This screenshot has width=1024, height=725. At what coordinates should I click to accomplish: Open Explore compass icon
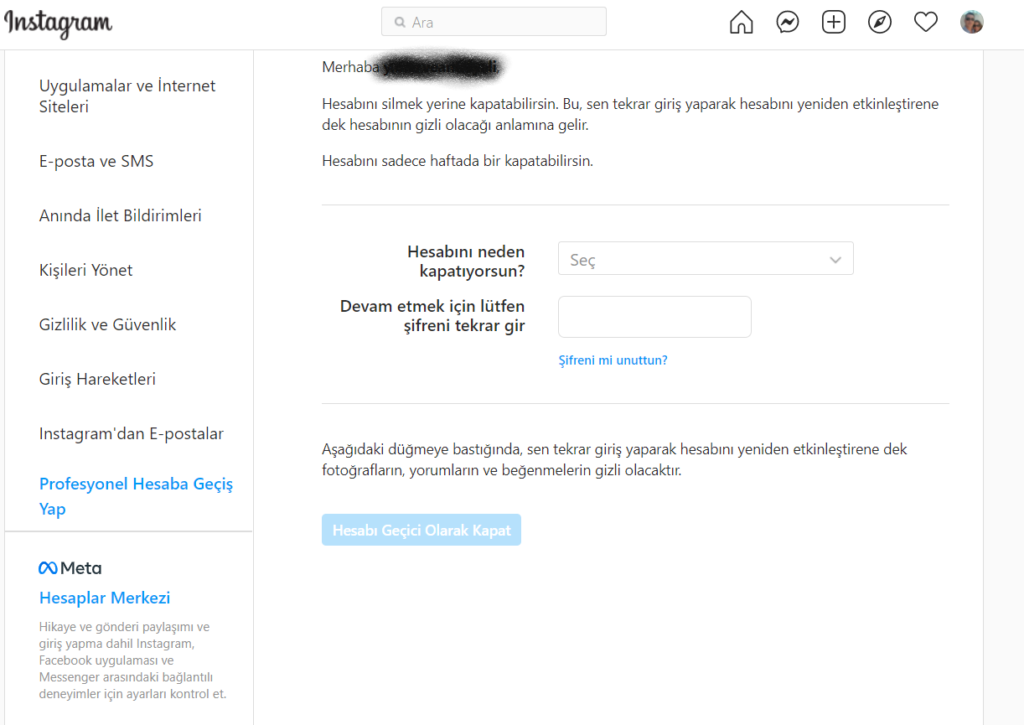point(879,22)
